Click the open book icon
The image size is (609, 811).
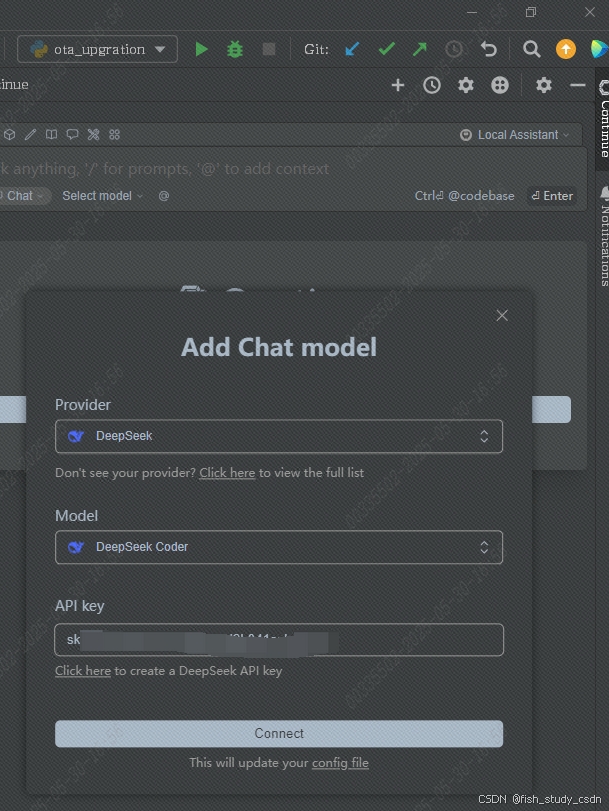click(51, 134)
